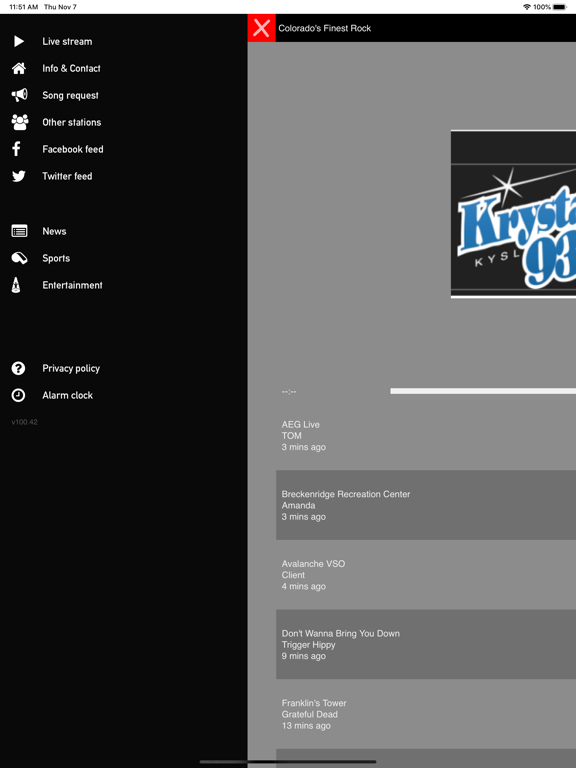Select the Privacy policy menu label
Image resolution: width=576 pixels, height=768 pixels.
coord(71,368)
